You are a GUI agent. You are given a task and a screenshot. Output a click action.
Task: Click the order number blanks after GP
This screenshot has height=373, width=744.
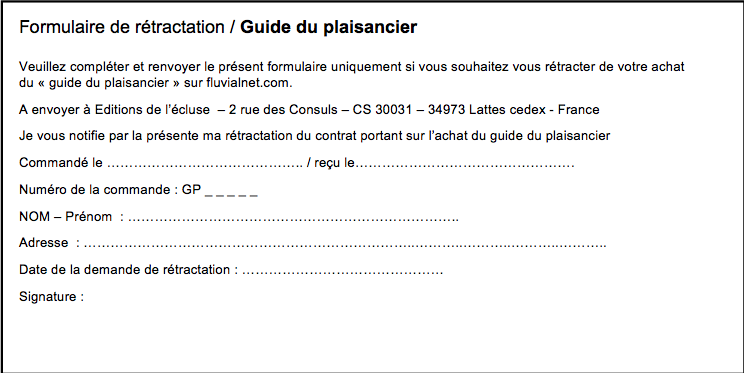(231, 191)
